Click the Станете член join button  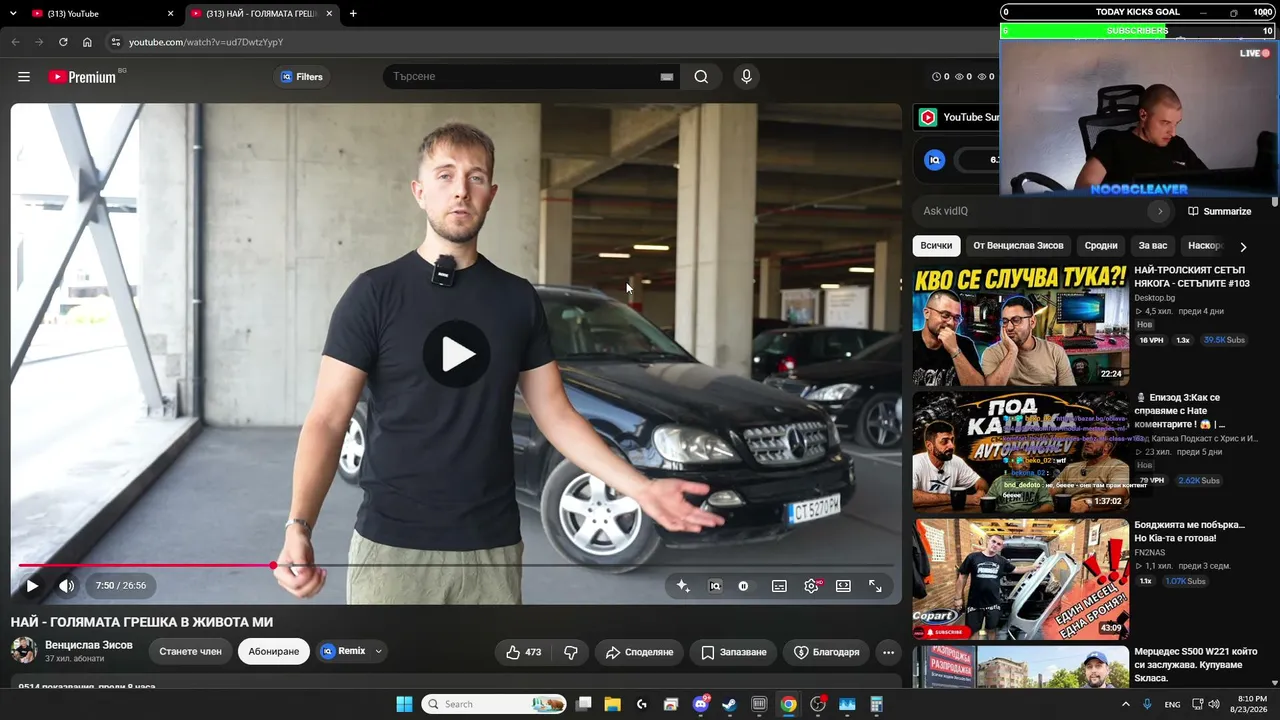tap(190, 652)
